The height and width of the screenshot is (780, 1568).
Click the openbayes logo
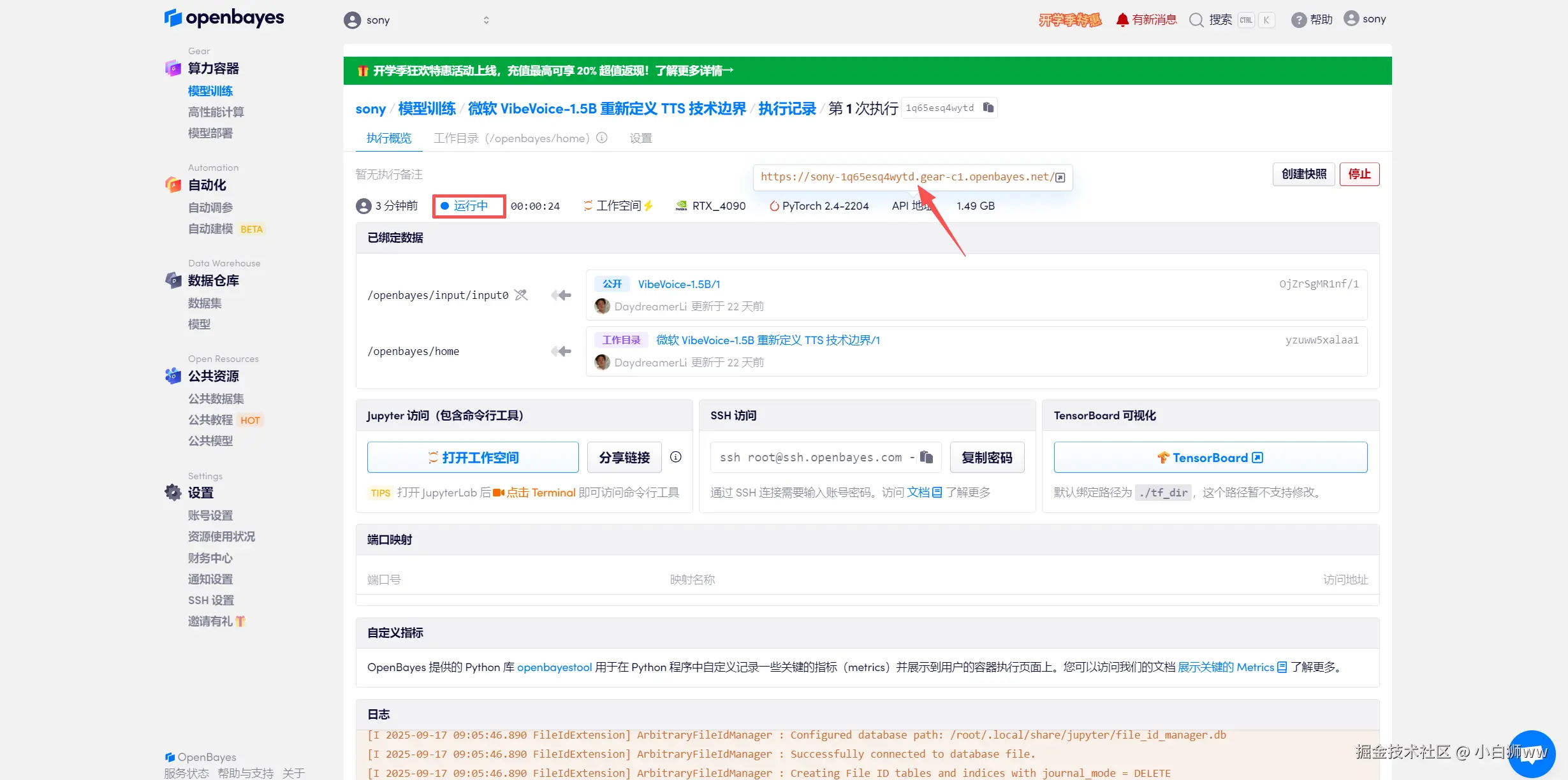point(224,18)
